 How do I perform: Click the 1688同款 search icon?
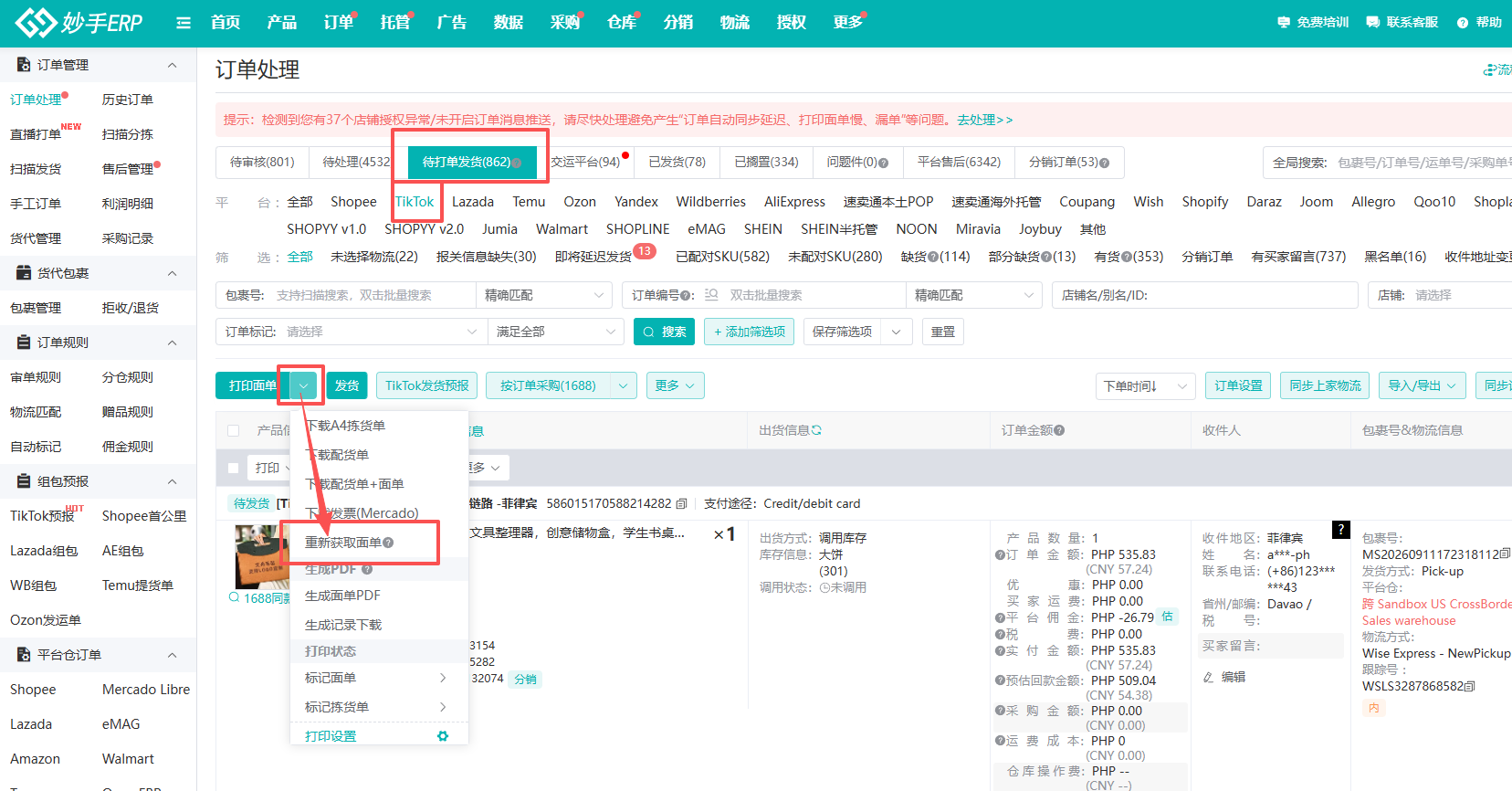coord(235,597)
